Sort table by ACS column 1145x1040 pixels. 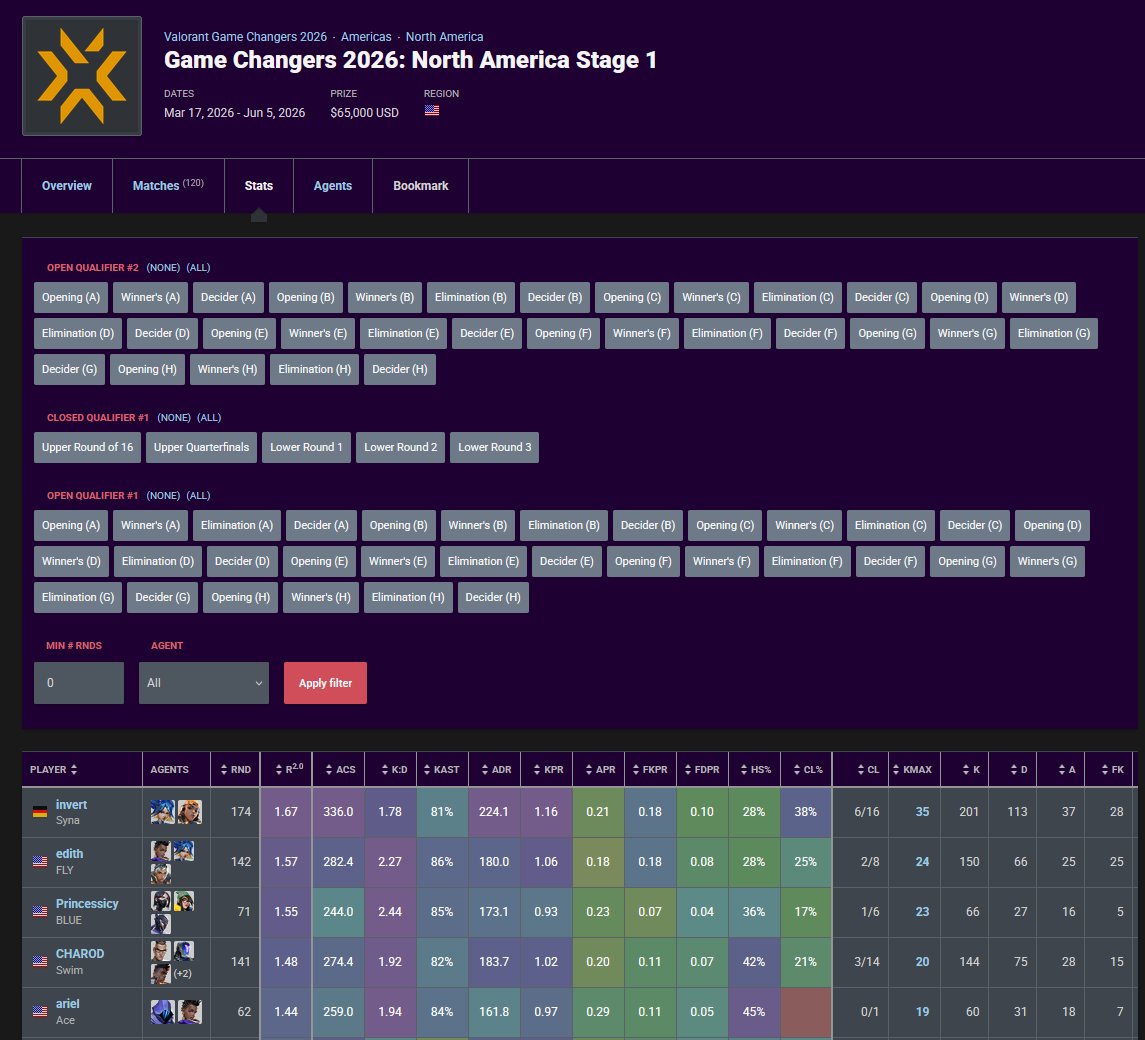point(339,770)
